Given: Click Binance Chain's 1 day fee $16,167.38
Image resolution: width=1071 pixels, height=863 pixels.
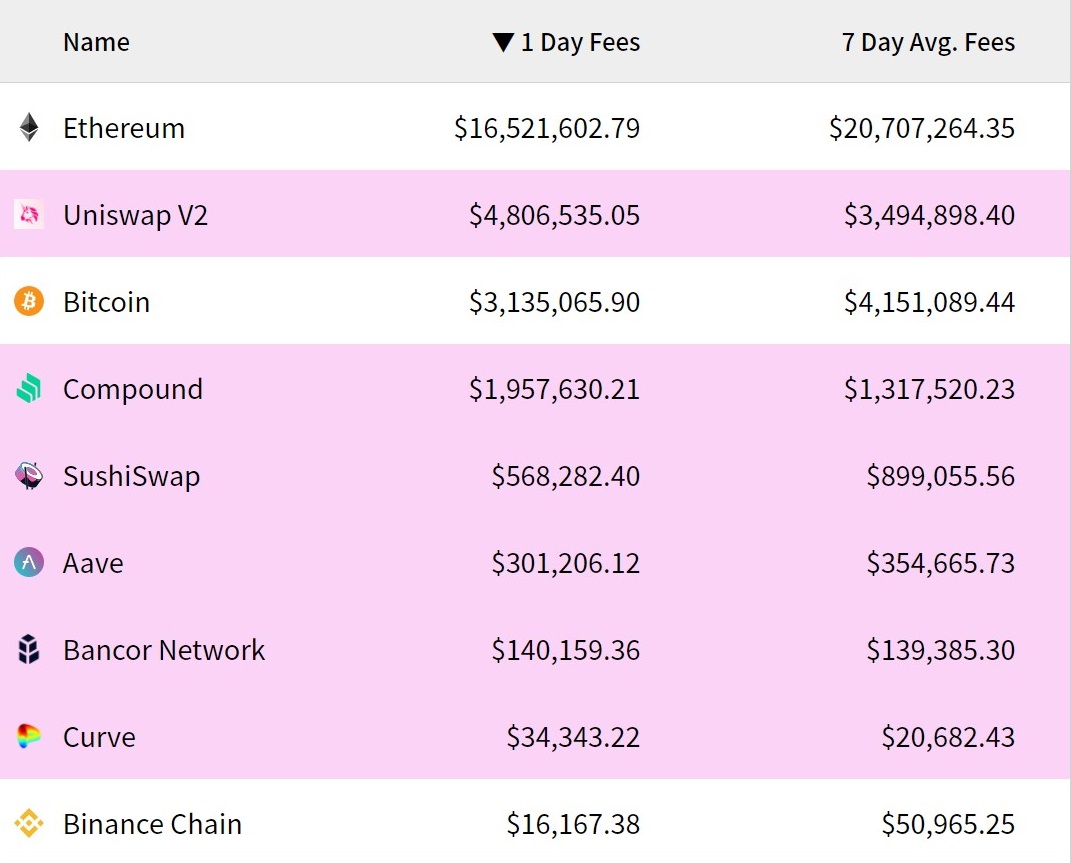Looking at the screenshot, I should click(x=573, y=824).
